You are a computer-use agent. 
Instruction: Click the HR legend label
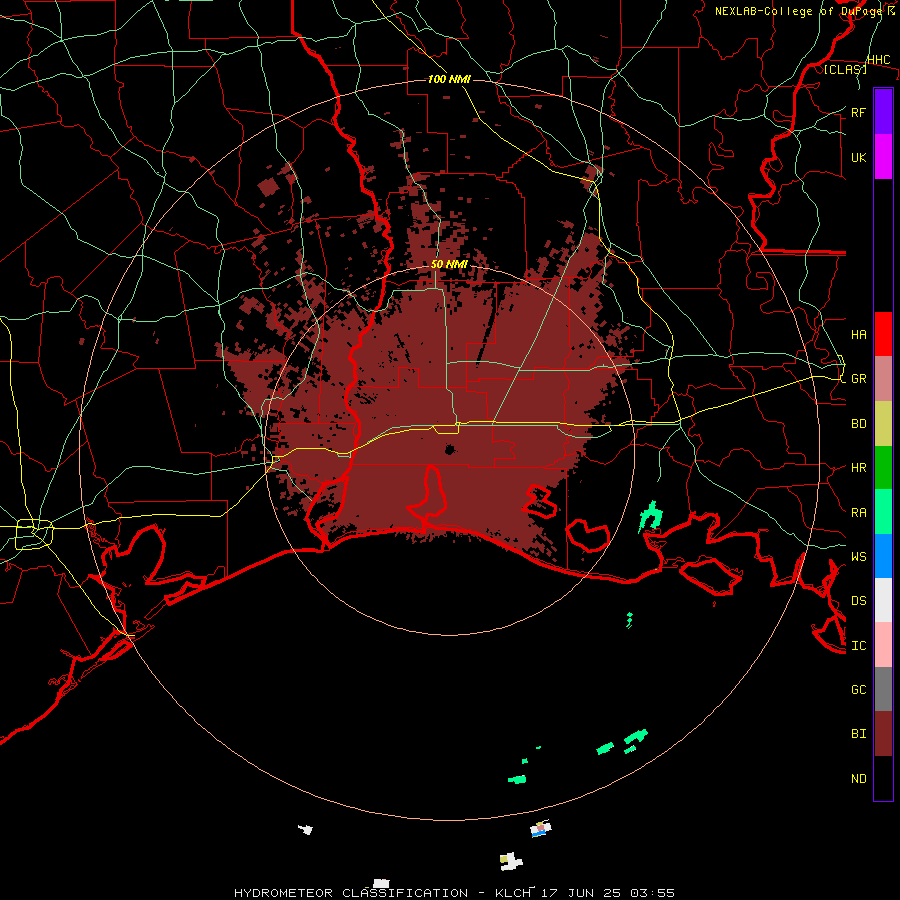tap(858, 468)
